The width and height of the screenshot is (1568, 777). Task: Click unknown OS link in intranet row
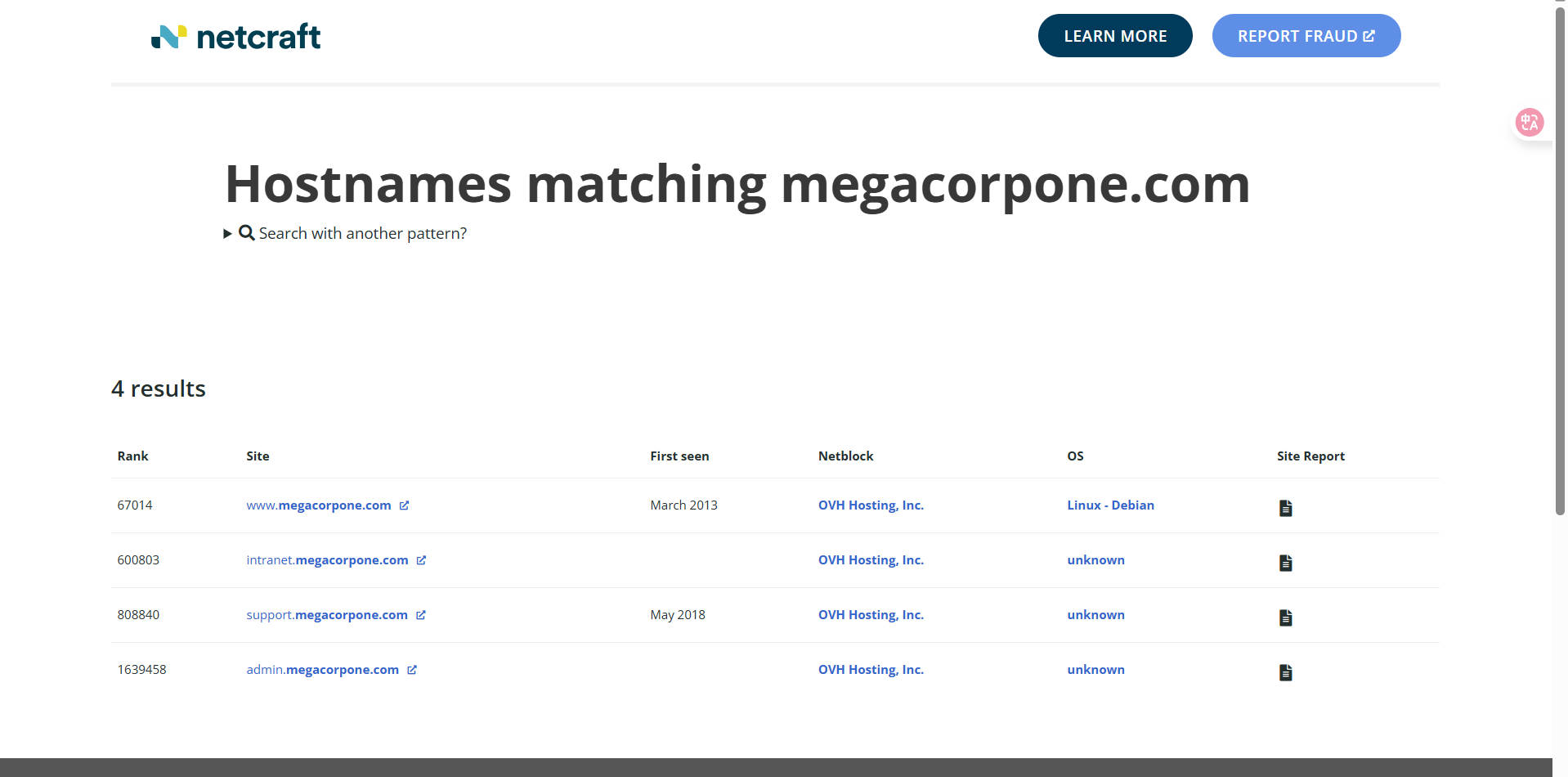click(1095, 560)
